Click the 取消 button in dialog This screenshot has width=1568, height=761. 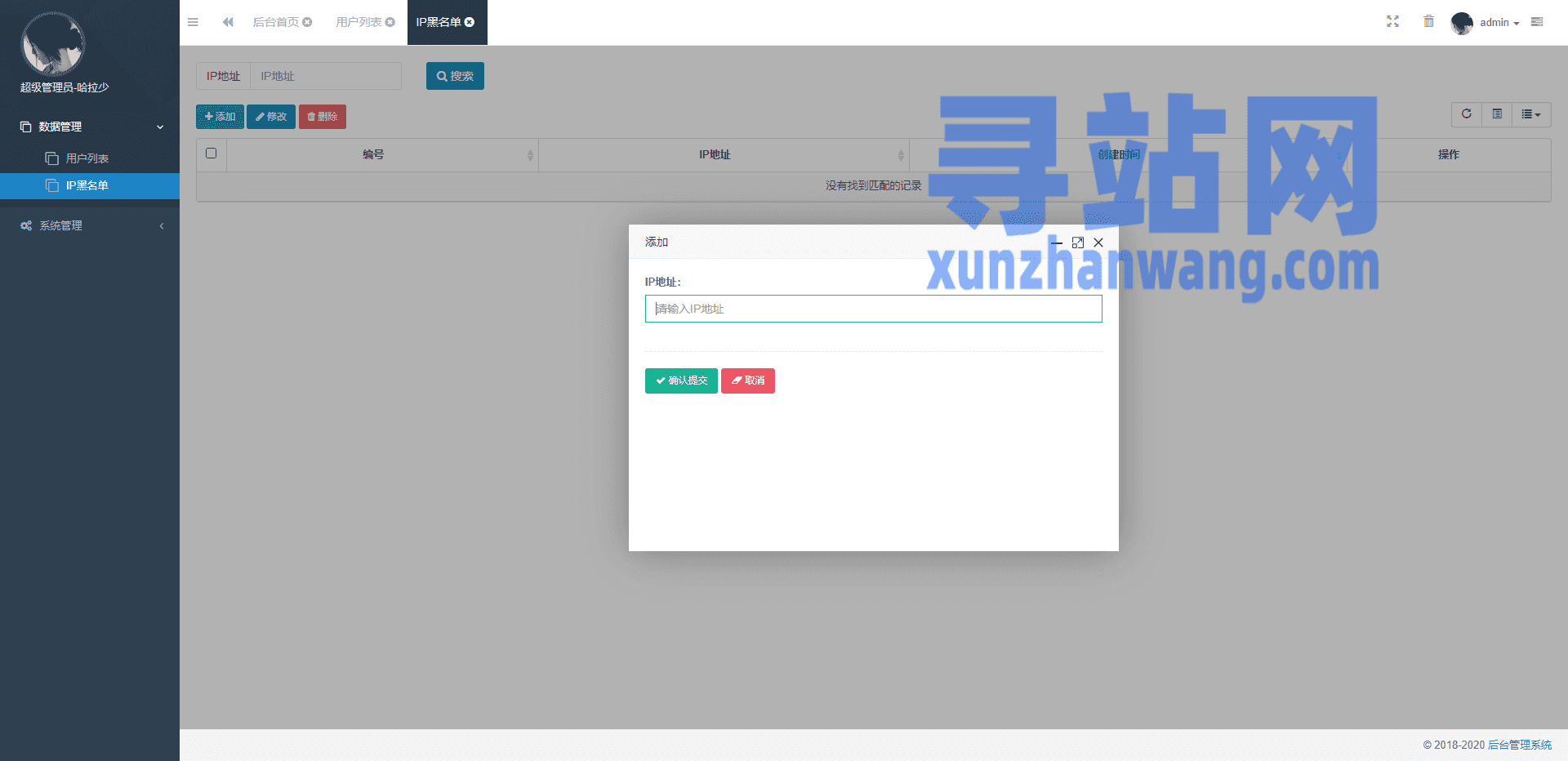747,380
